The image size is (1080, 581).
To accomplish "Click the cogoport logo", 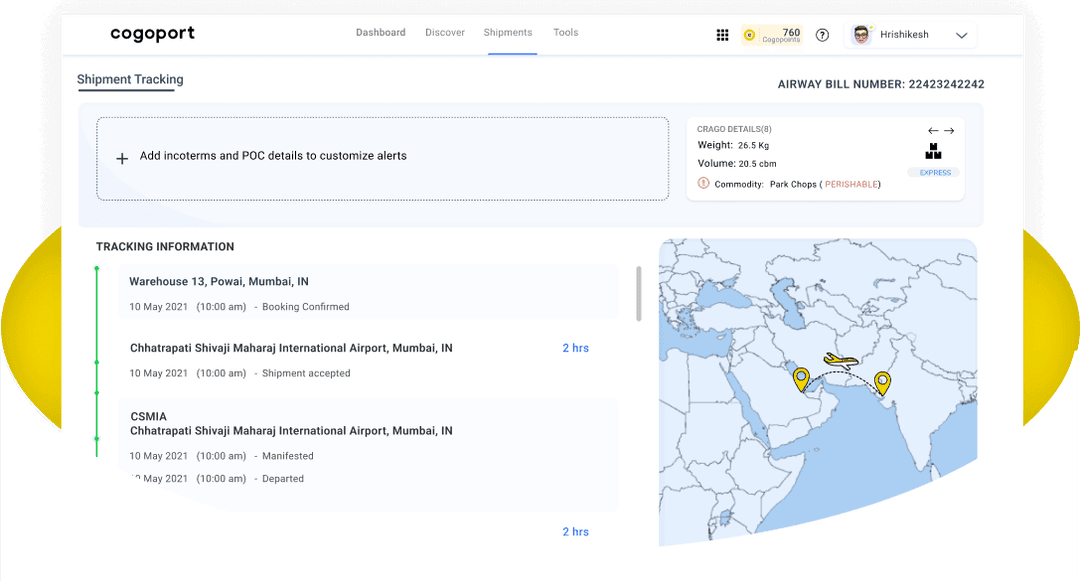I will tap(152, 34).
